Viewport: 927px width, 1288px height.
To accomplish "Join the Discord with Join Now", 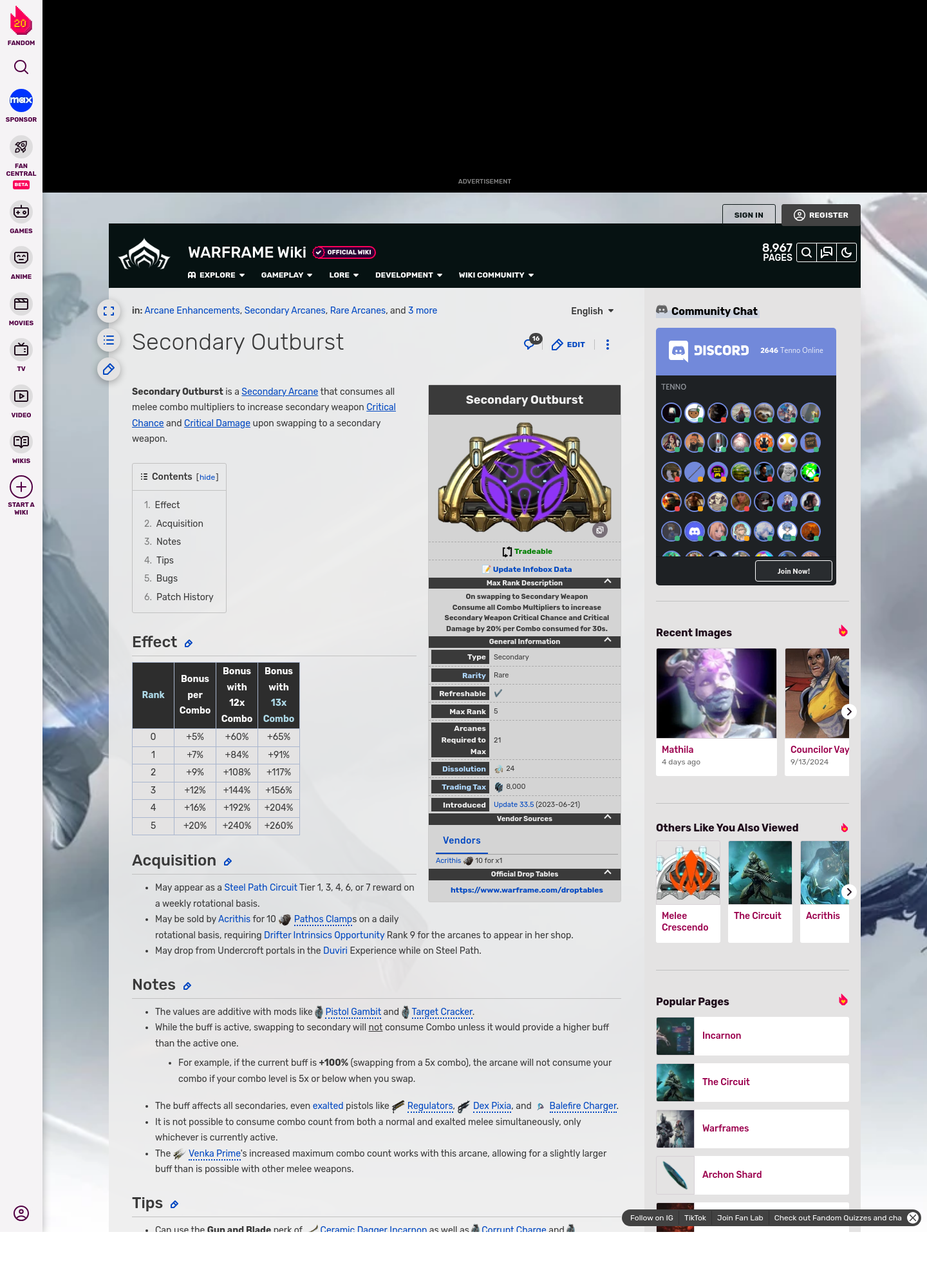I will (793, 571).
